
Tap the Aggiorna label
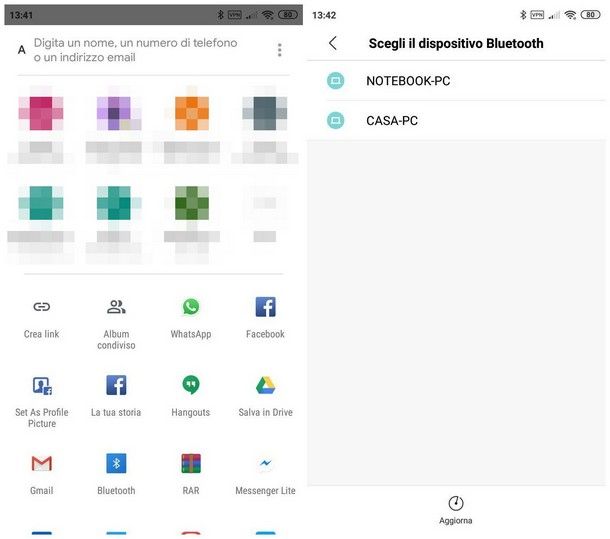click(x=456, y=520)
